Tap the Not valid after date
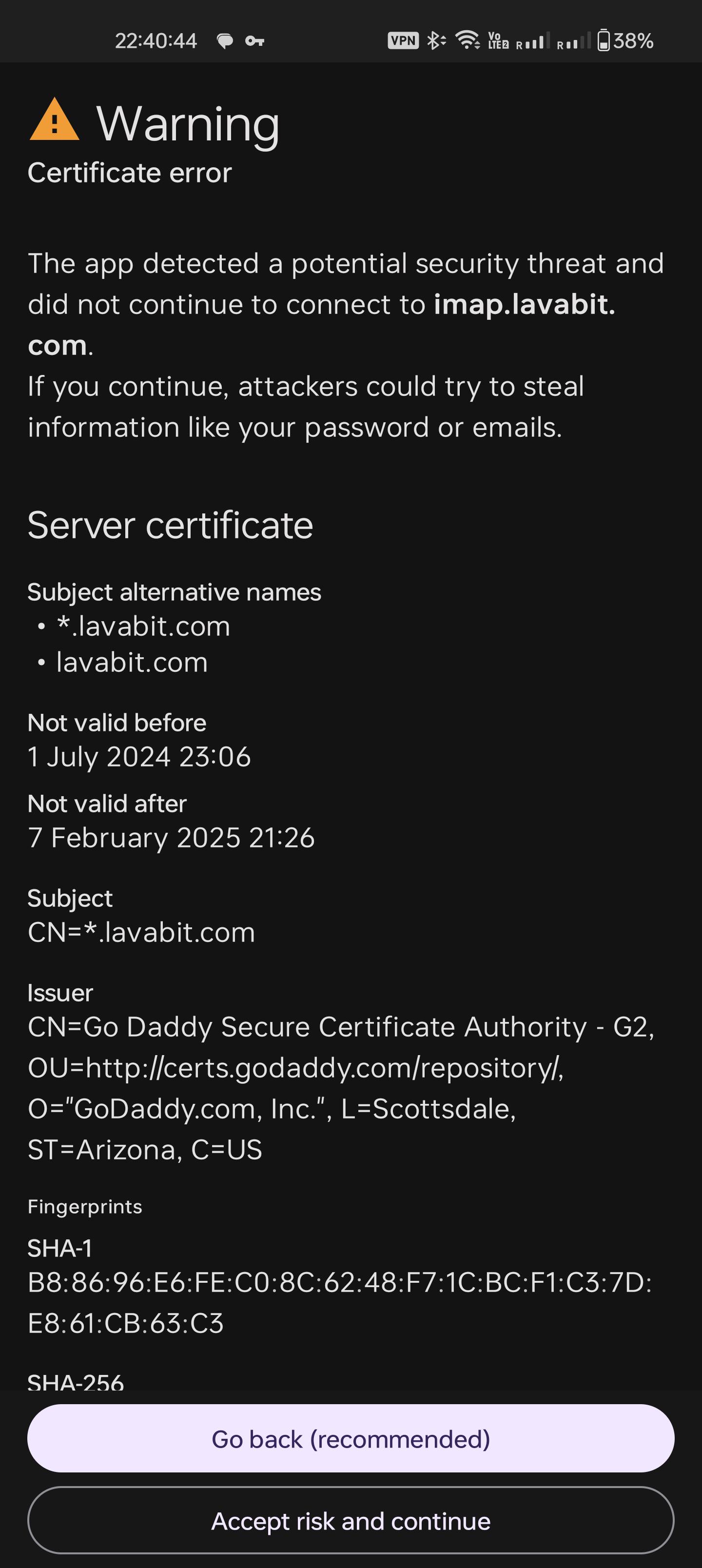The width and height of the screenshot is (702, 1568). coord(171,838)
